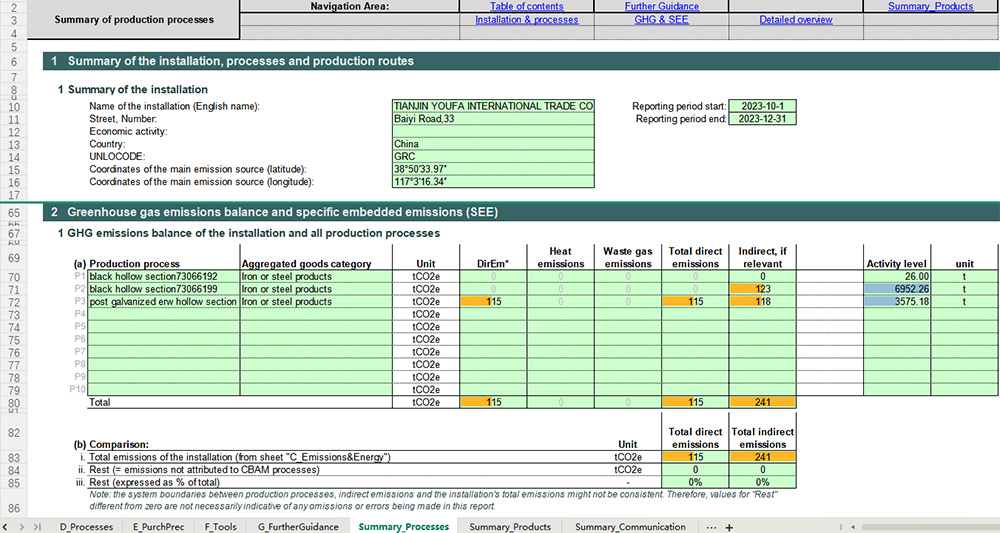Select the activity level cell showing 6952.26

point(897,289)
